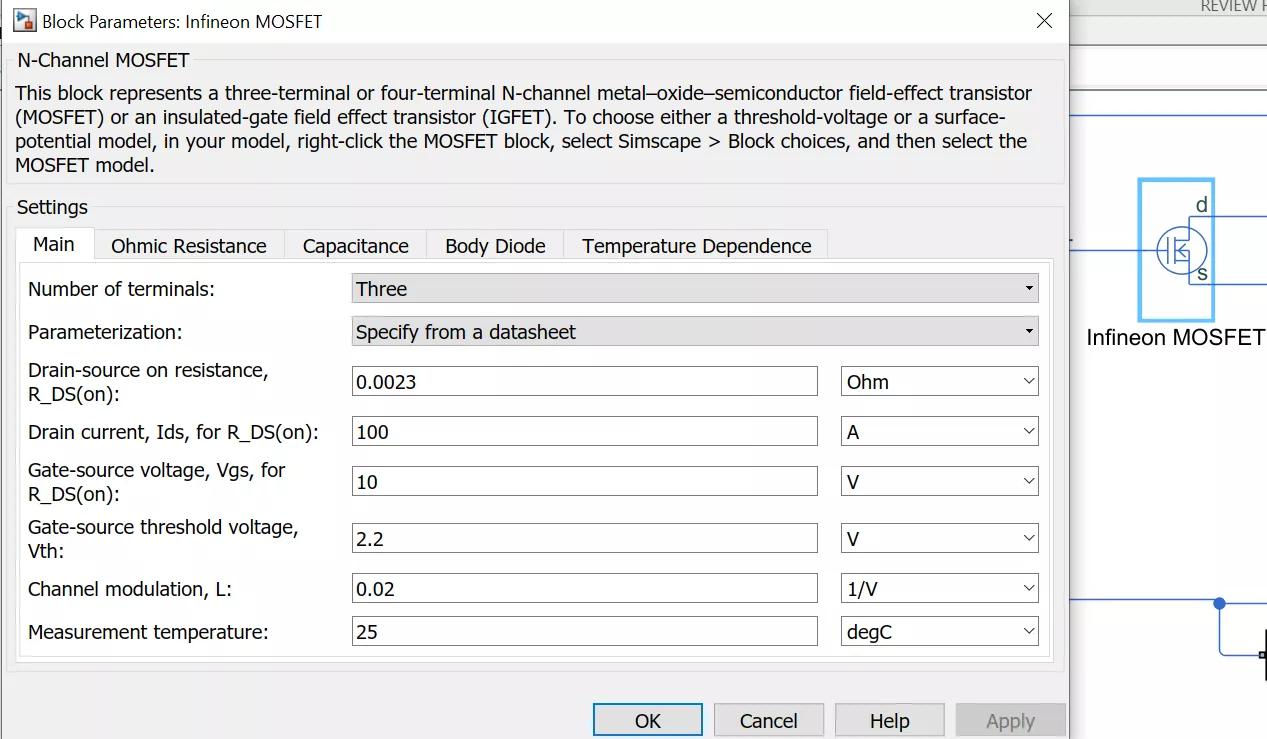Click the channel modulation field showing 0.02
Viewport: 1267px width, 739px height.
pyautogui.click(x=585, y=588)
